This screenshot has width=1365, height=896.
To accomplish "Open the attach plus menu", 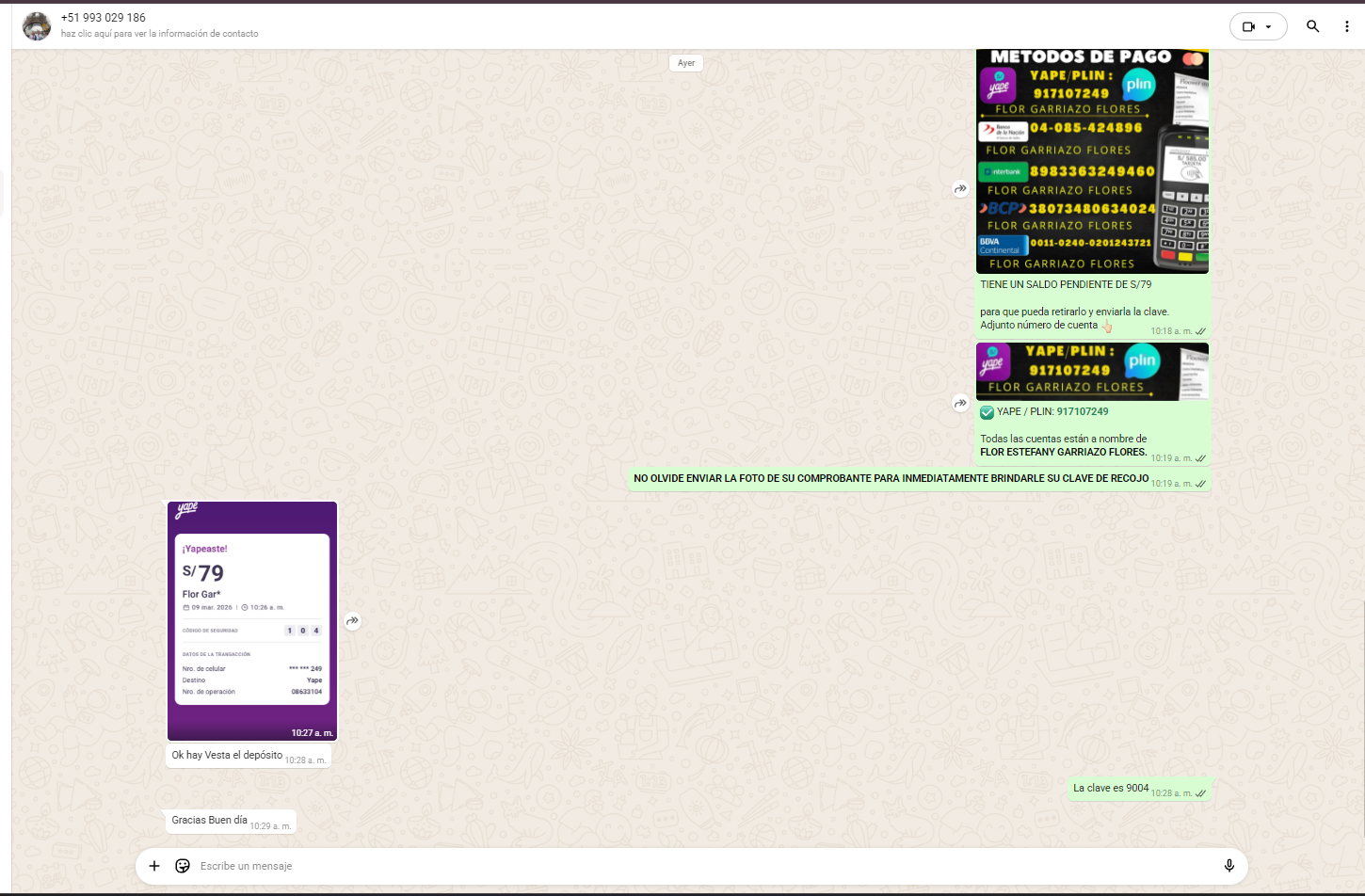I will coord(154,866).
